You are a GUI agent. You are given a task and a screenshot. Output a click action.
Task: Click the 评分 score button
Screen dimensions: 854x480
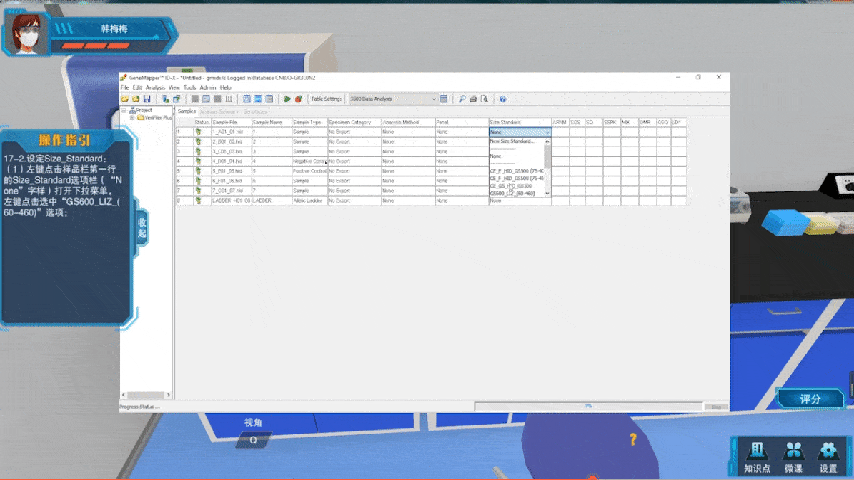[x=810, y=399]
